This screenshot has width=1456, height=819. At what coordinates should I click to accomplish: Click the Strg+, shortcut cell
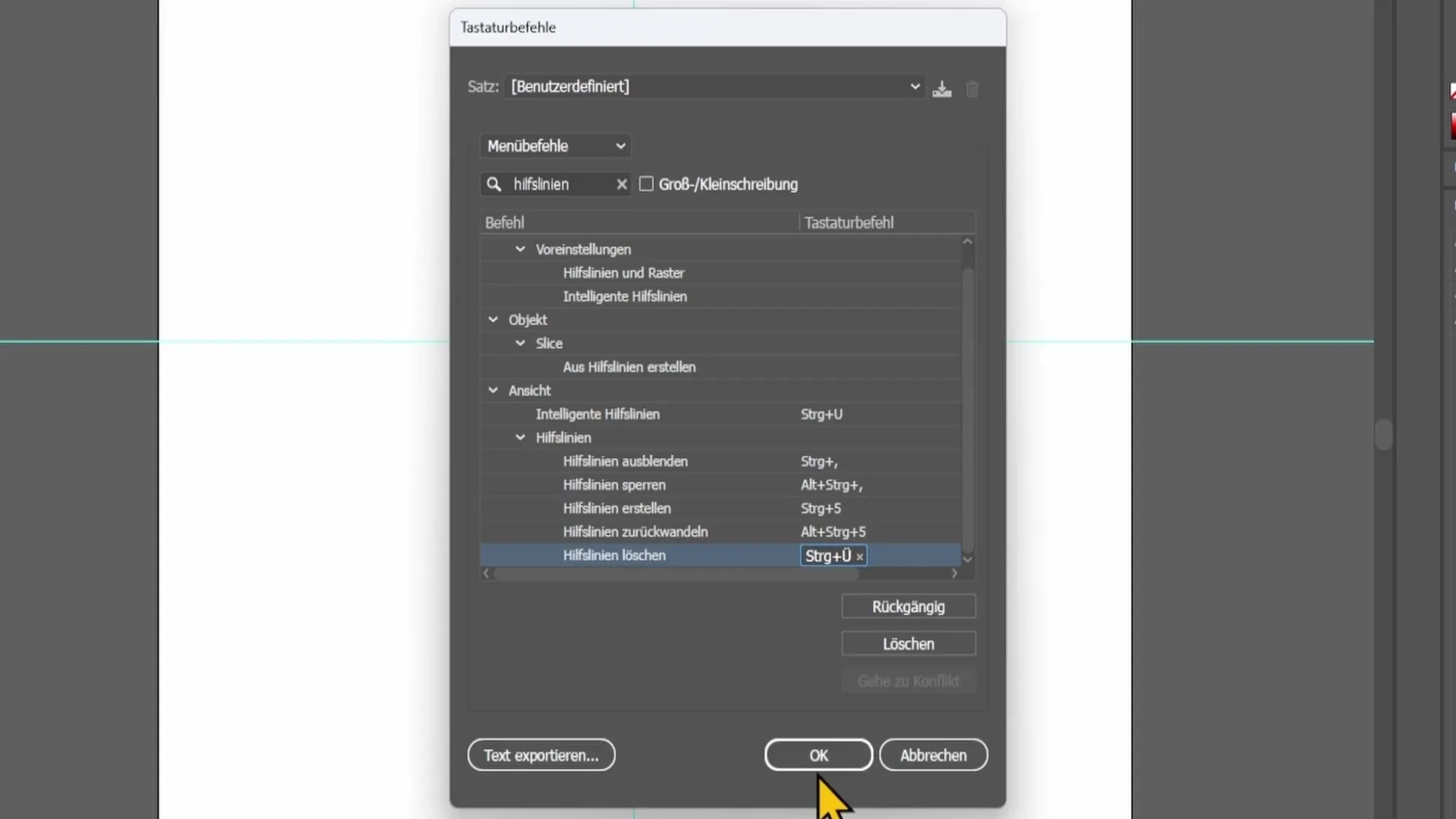pyautogui.click(x=819, y=461)
